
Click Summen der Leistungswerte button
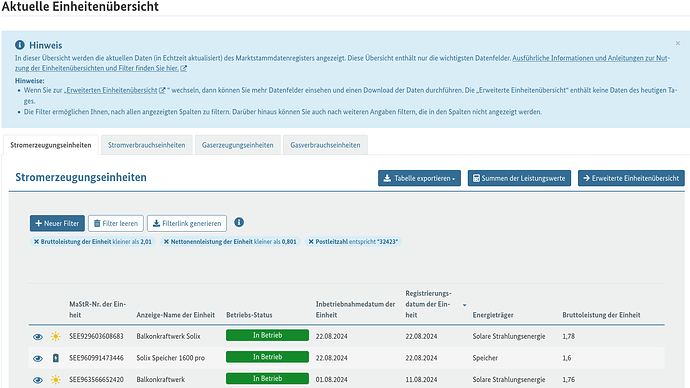pyautogui.click(x=519, y=178)
